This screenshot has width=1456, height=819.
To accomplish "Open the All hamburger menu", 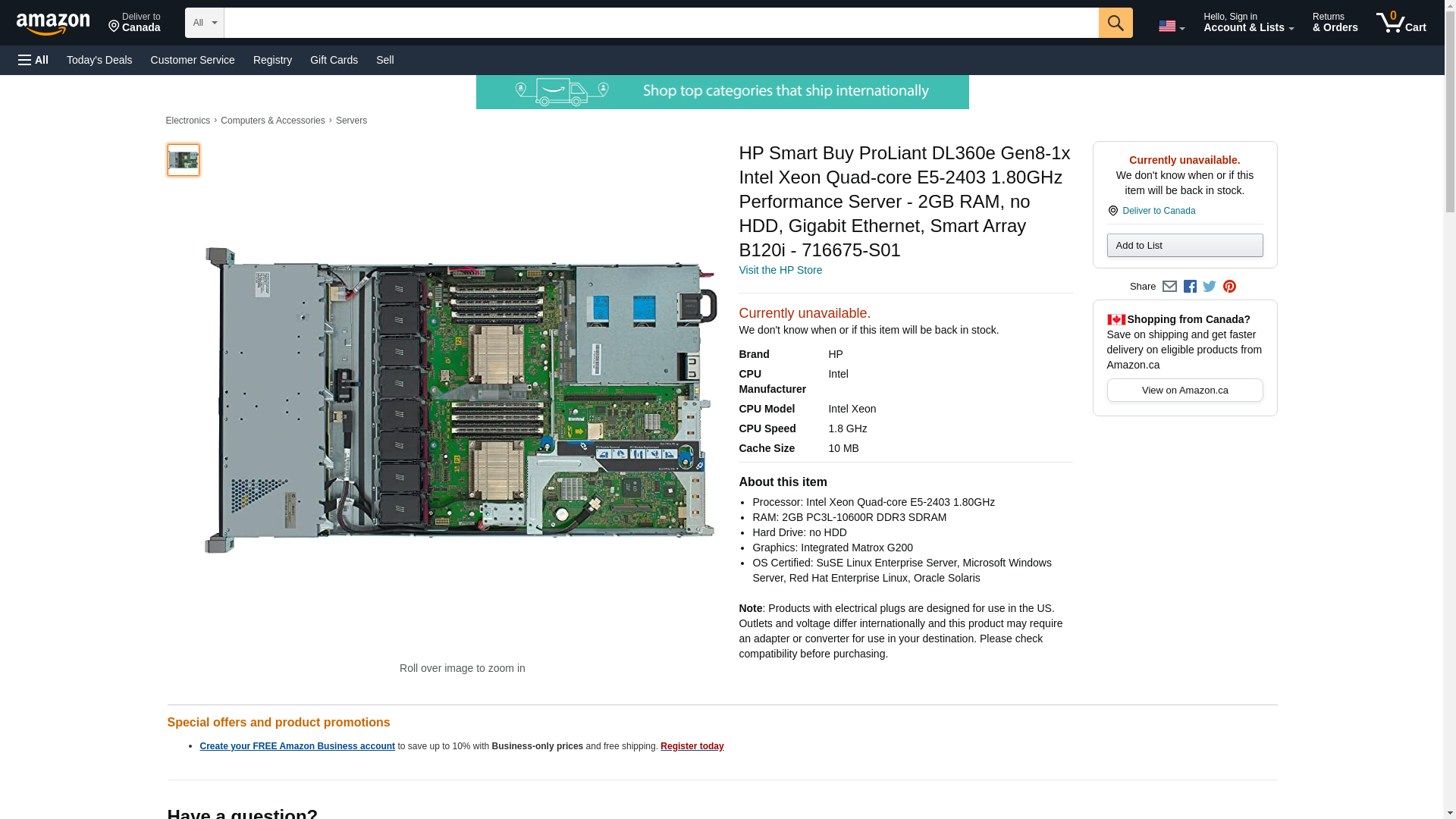I will pos(33,60).
